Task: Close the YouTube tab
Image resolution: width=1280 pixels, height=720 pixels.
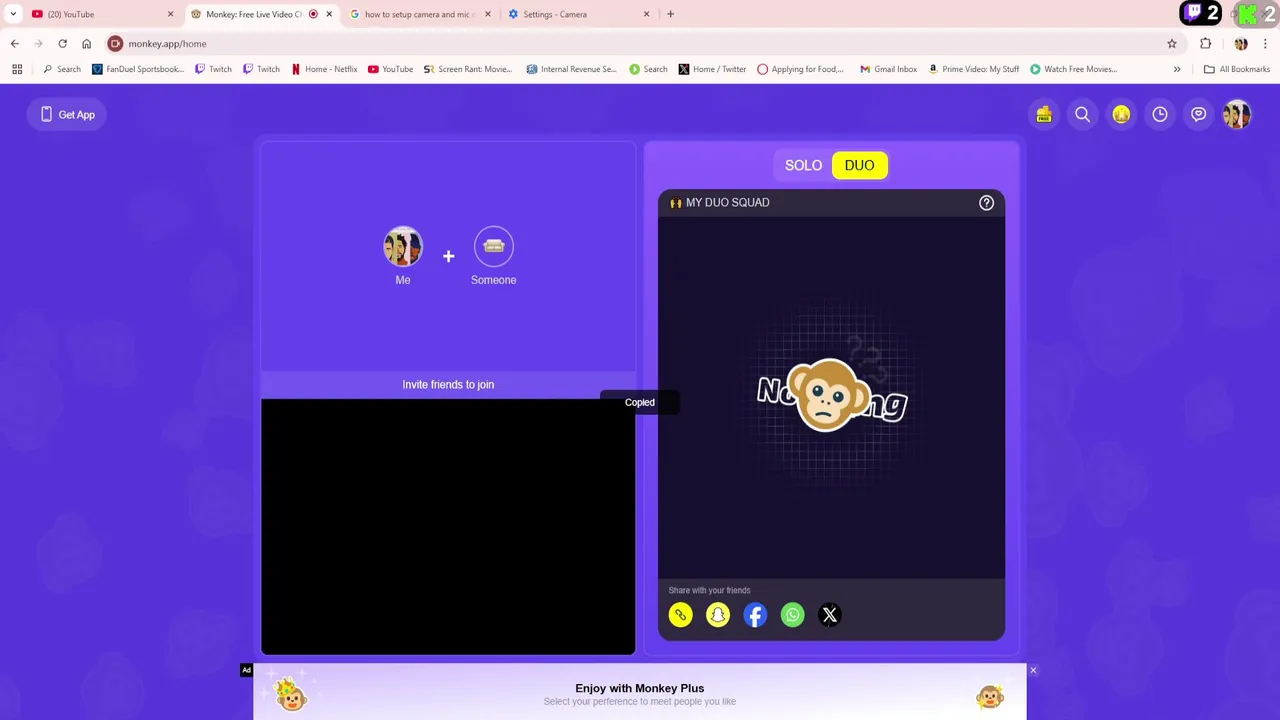Action: [170, 14]
